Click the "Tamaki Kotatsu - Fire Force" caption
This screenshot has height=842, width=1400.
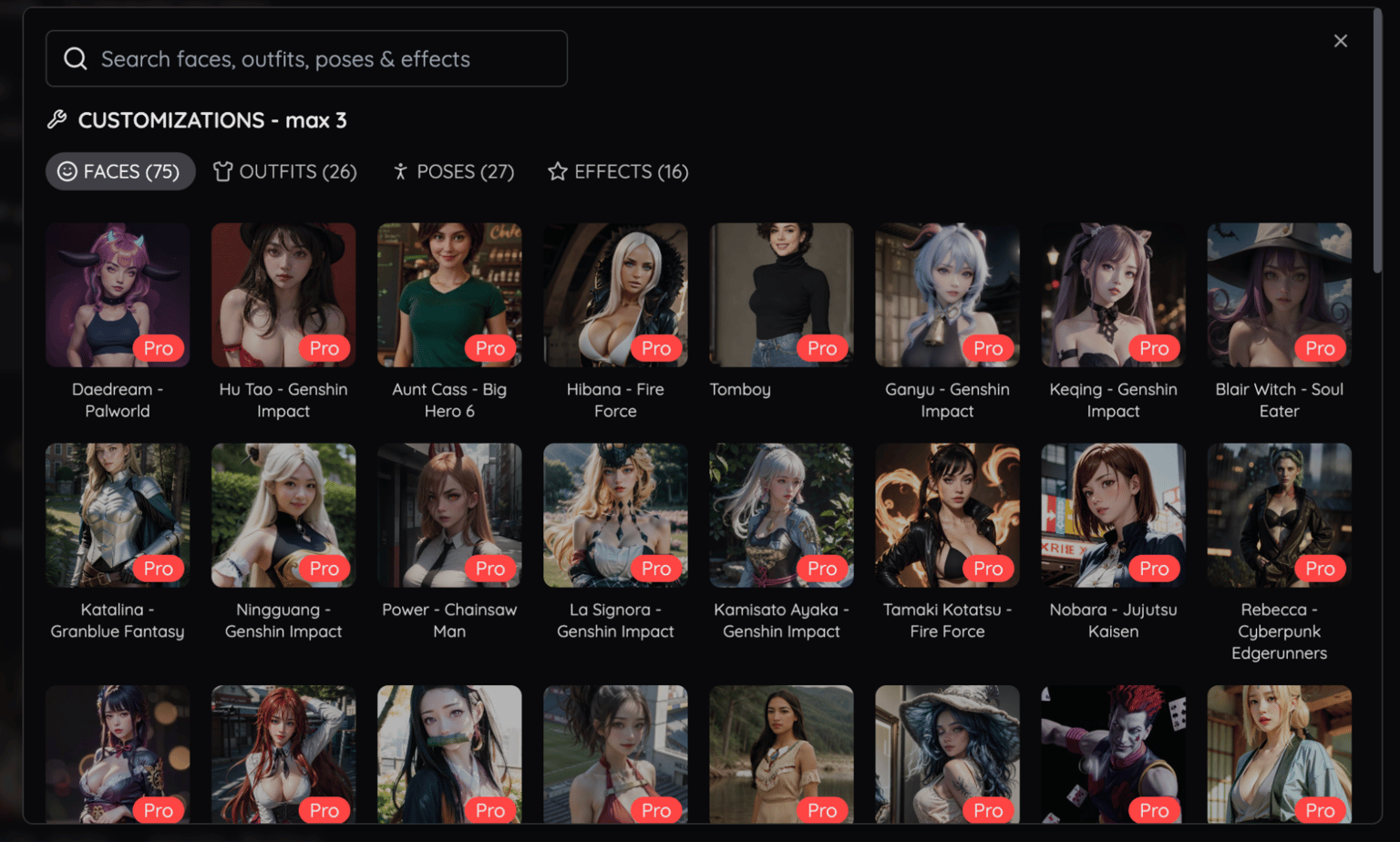947,621
